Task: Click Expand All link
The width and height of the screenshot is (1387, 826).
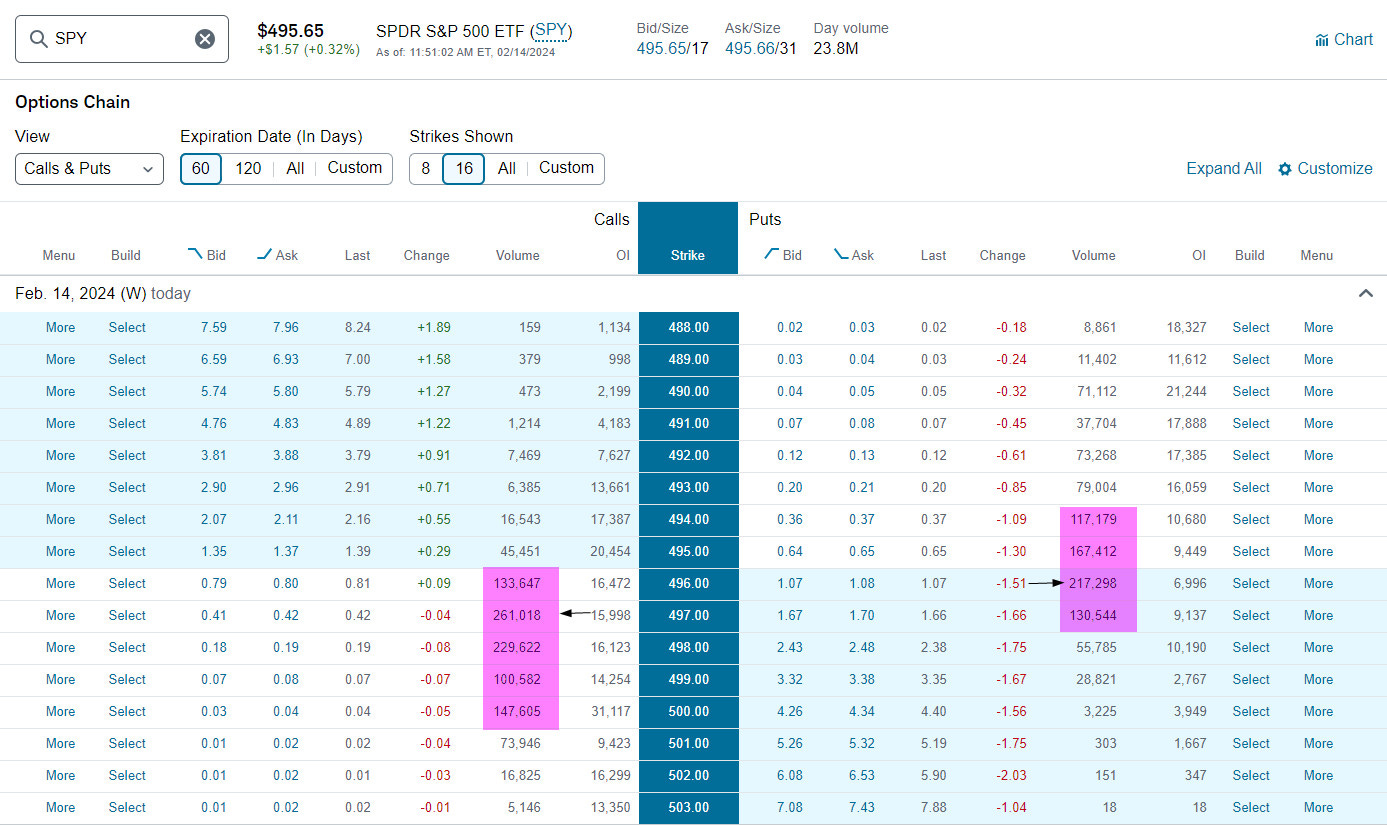Action: coord(1224,169)
